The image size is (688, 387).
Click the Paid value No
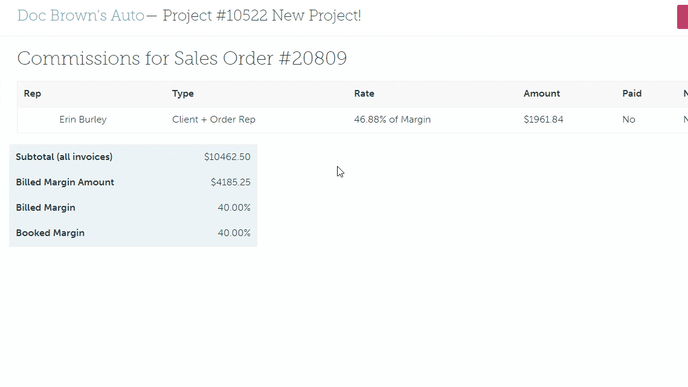628,119
